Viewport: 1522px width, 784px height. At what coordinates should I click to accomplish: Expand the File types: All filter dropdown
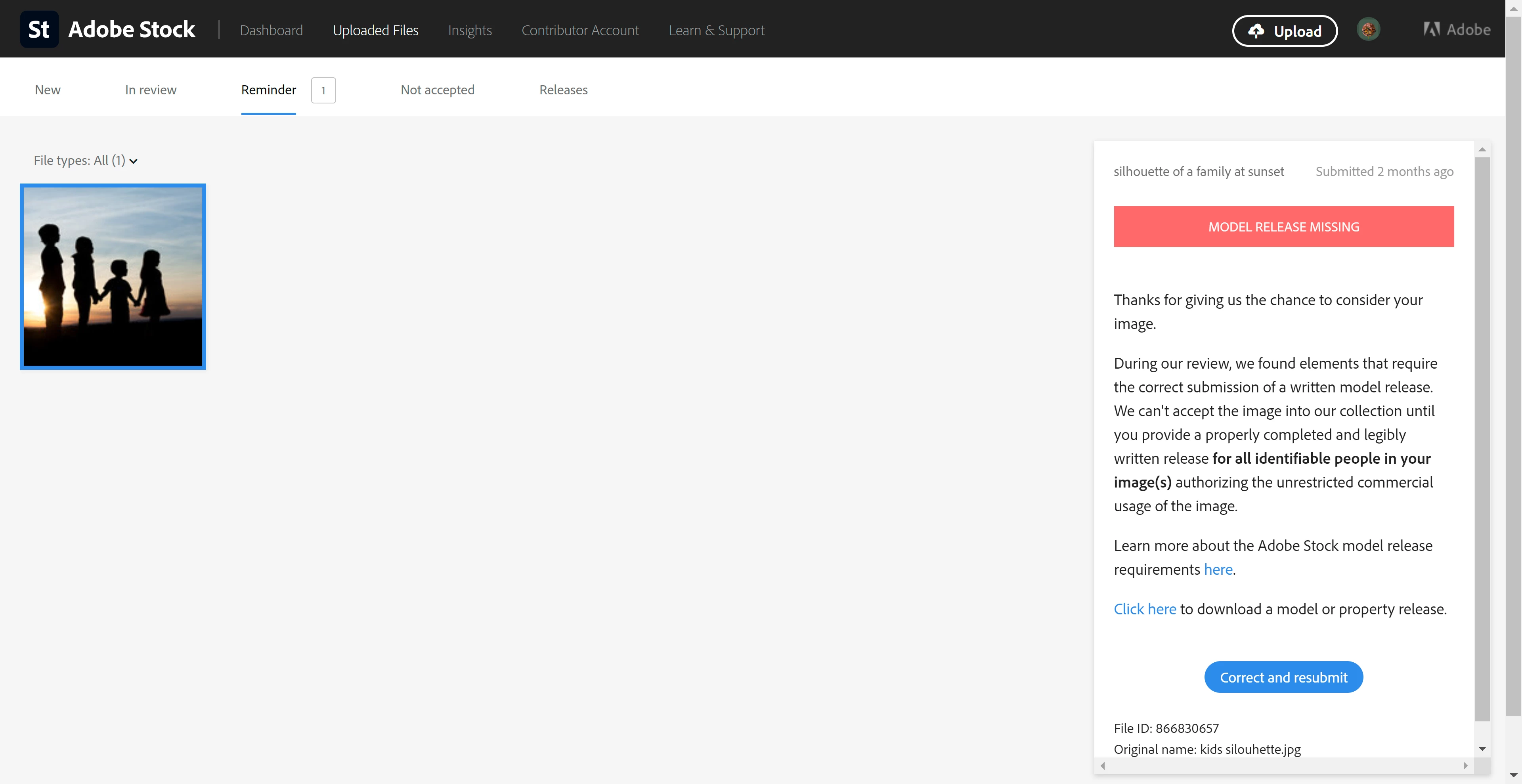click(86, 161)
